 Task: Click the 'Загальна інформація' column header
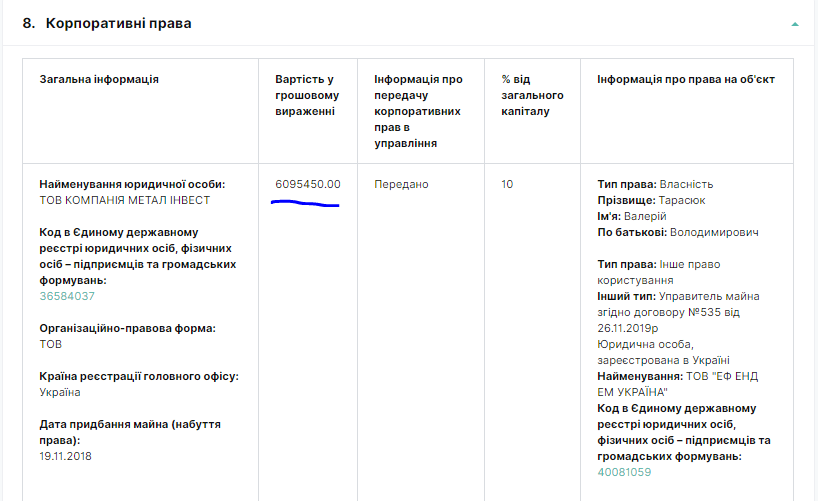pyautogui.click(x=99, y=79)
